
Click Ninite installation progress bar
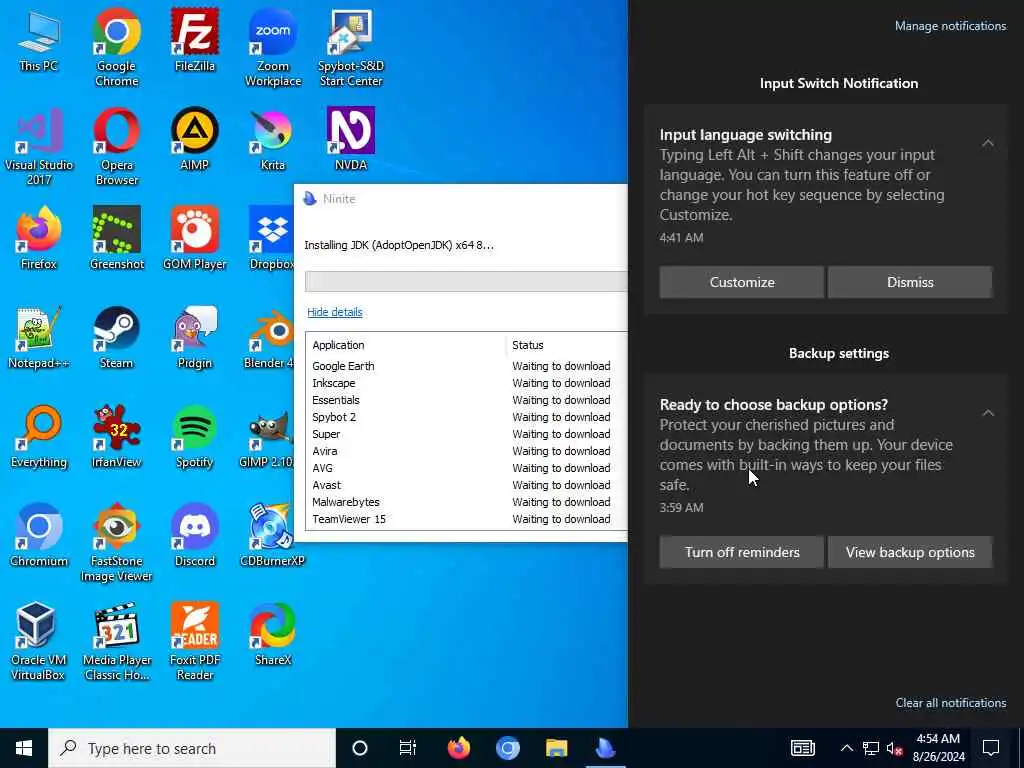coord(466,281)
